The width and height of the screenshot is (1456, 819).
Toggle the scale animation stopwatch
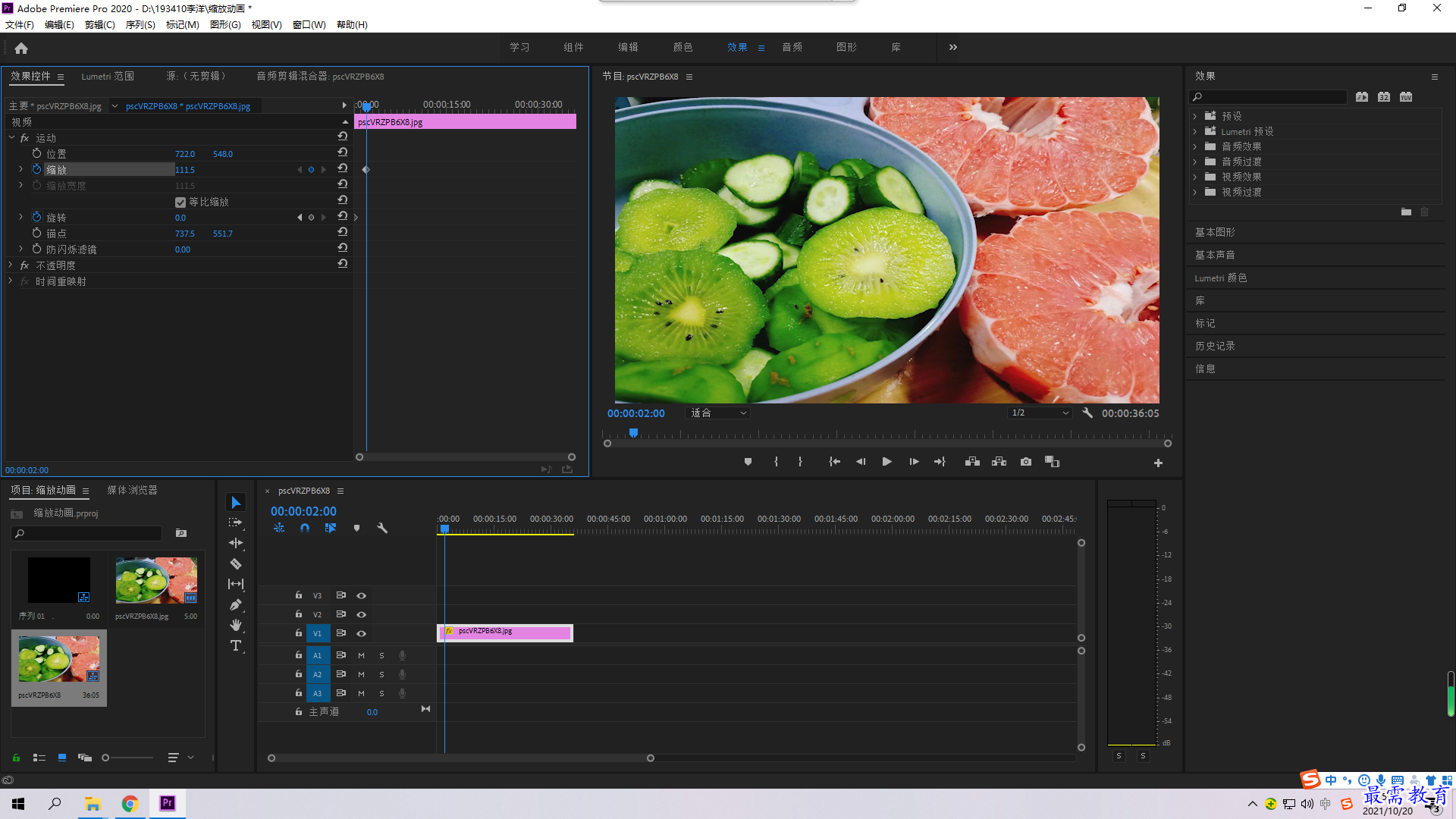coord(36,169)
